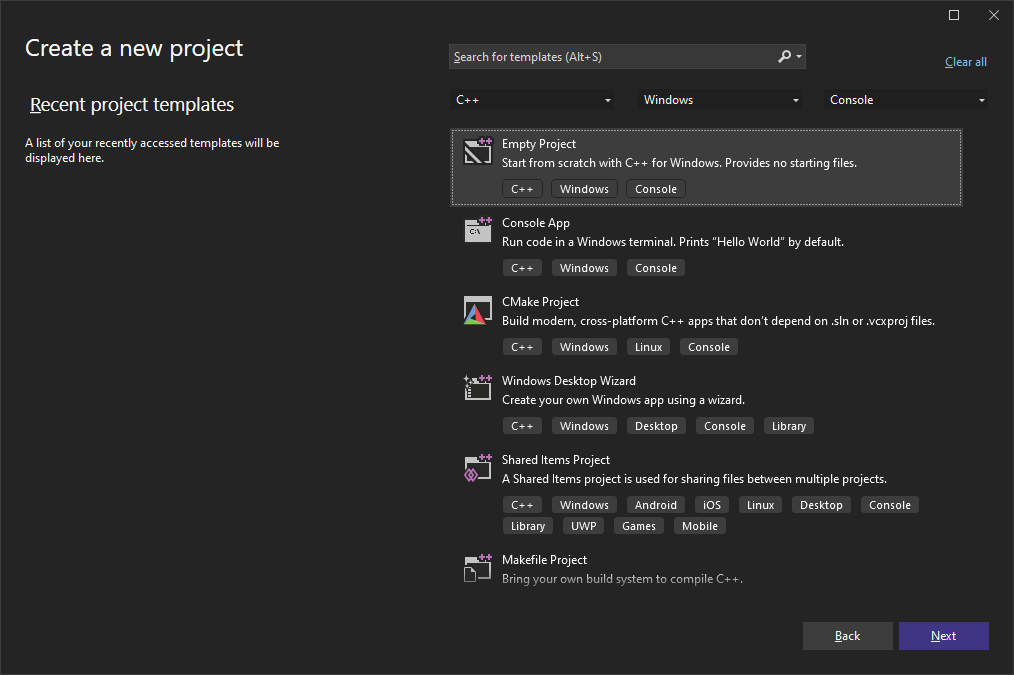Click the Console tag under CMake Project

pyautogui.click(x=709, y=347)
